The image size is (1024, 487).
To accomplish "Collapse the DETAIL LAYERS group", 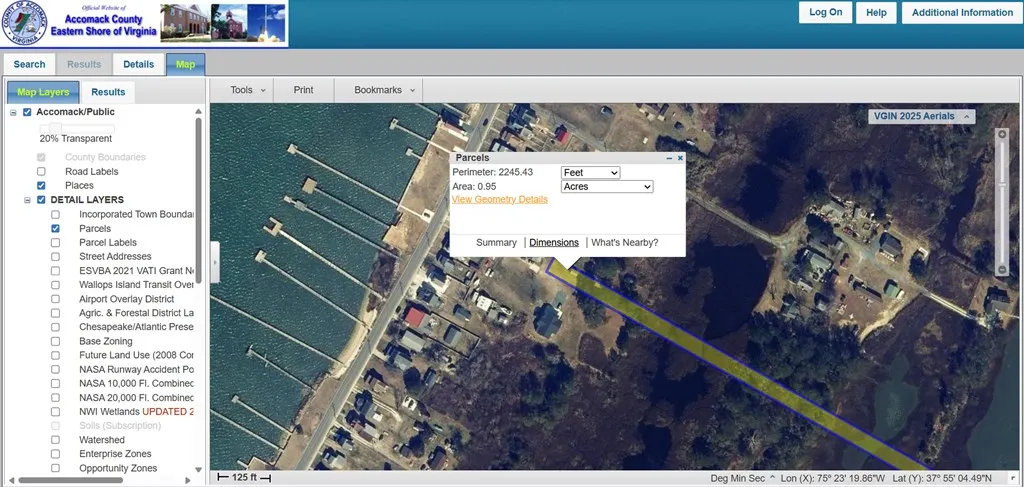I will tap(27, 200).
